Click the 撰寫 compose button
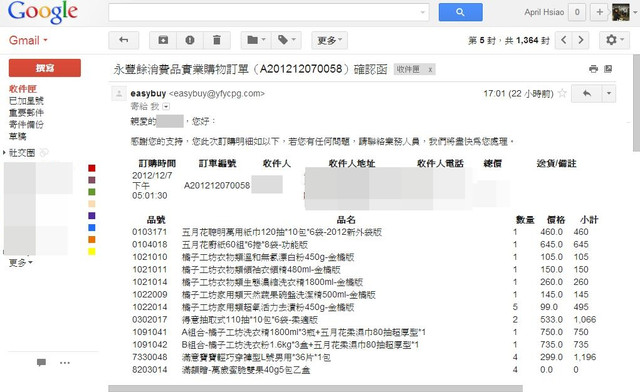Viewport: 640px width, 392px height. coord(45,68)
